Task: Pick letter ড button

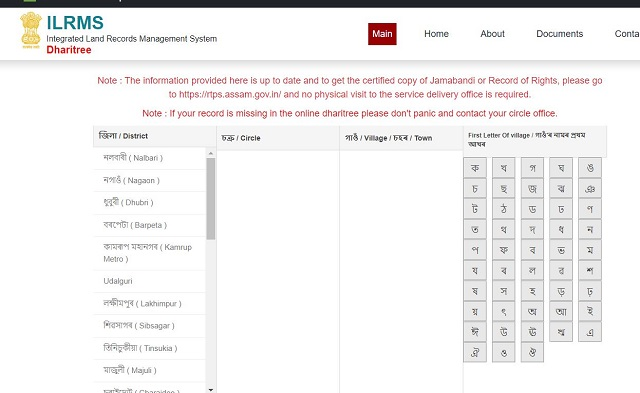Action: 532,209
